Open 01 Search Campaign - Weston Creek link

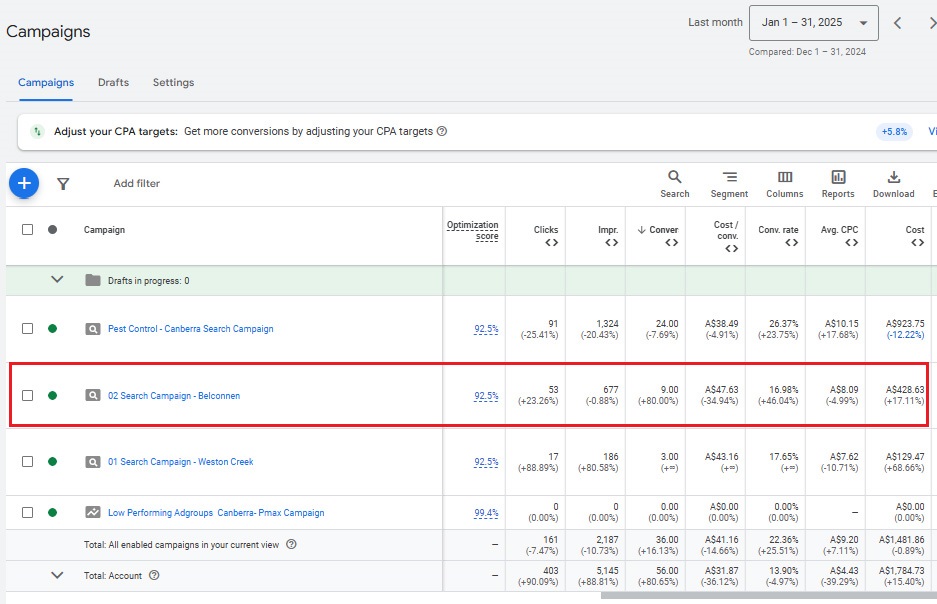tap(180, 462)
